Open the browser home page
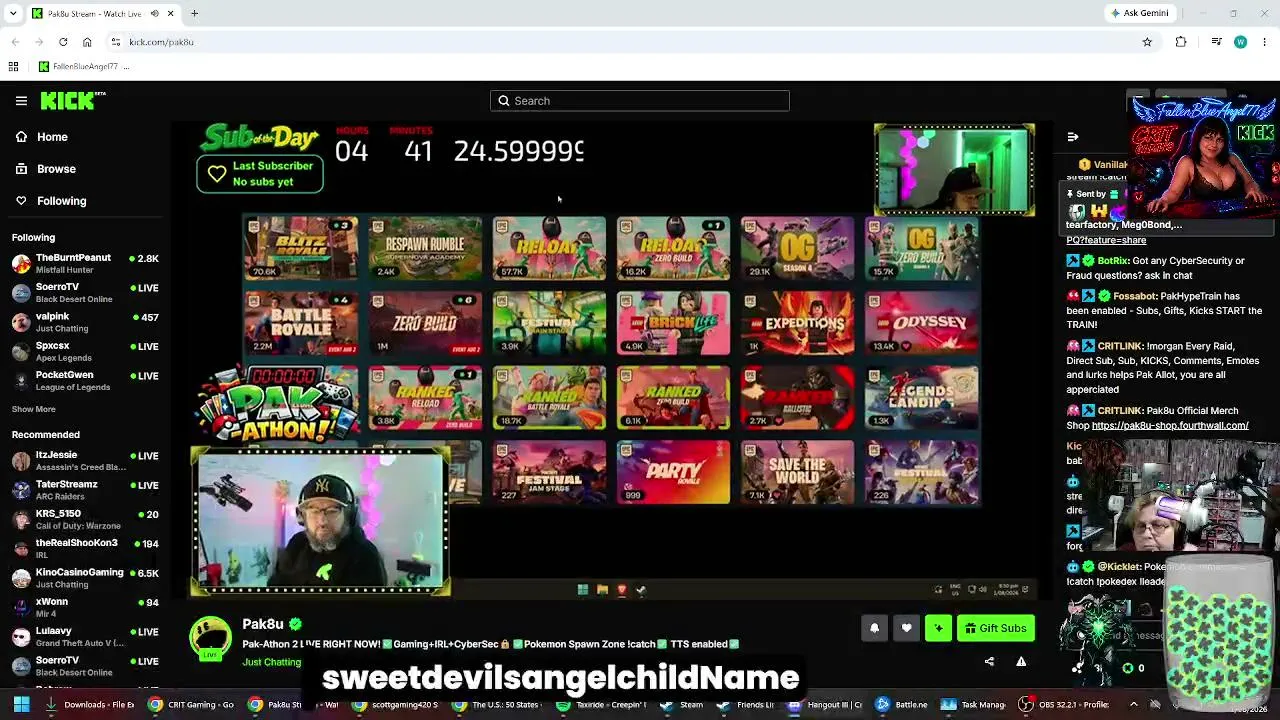 tap(87, 42)
